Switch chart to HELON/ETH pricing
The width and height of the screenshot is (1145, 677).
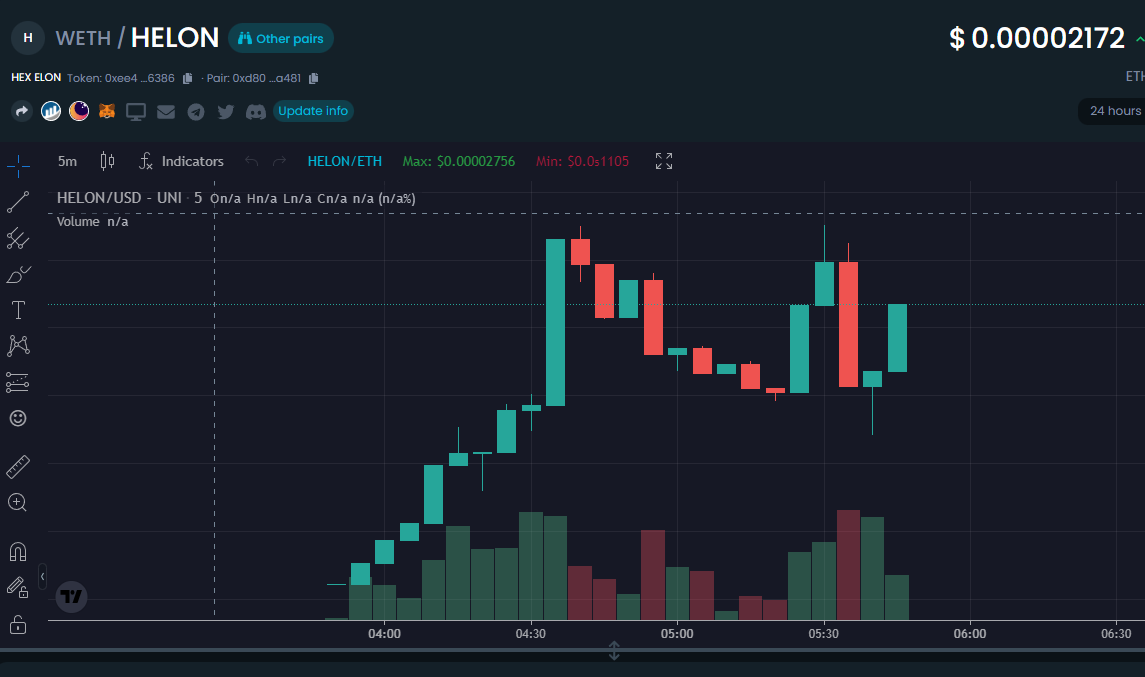coord(345,161)
